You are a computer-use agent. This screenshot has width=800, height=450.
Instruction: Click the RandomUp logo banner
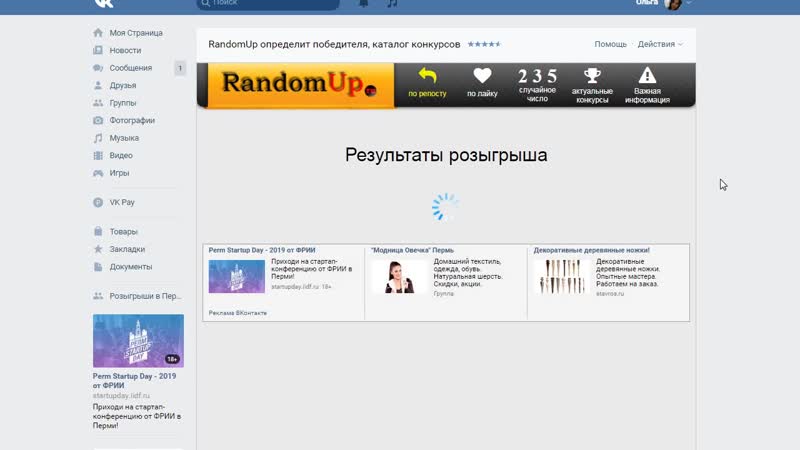301,85
